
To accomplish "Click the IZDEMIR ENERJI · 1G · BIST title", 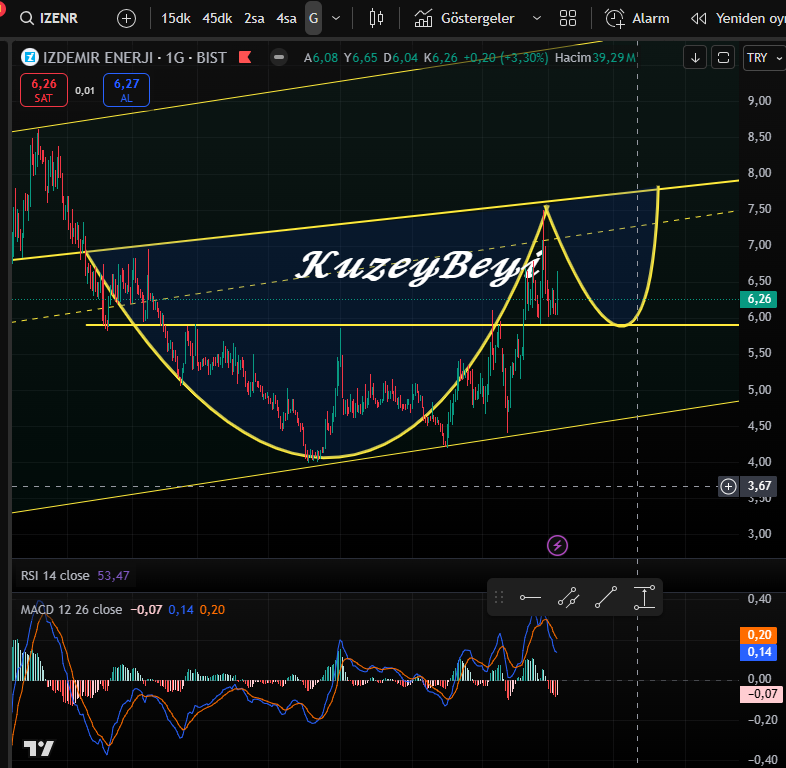I will pos(135,58).
